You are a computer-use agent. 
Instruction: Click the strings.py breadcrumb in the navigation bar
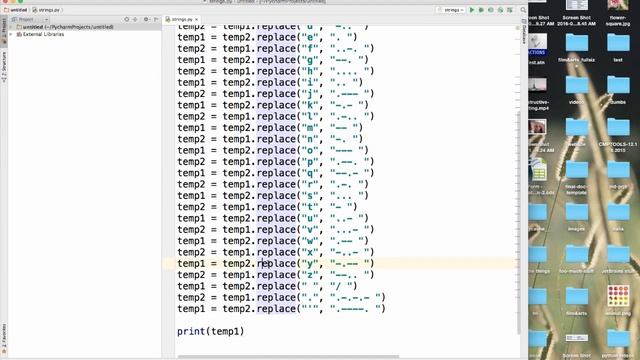click(x=46, y=10)
